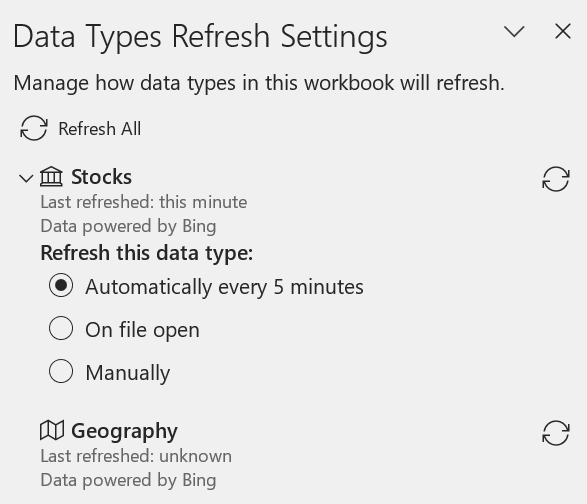Collapse the Stocks section chevron
This screenshot has width=587, height=504.
click(26, 178)
